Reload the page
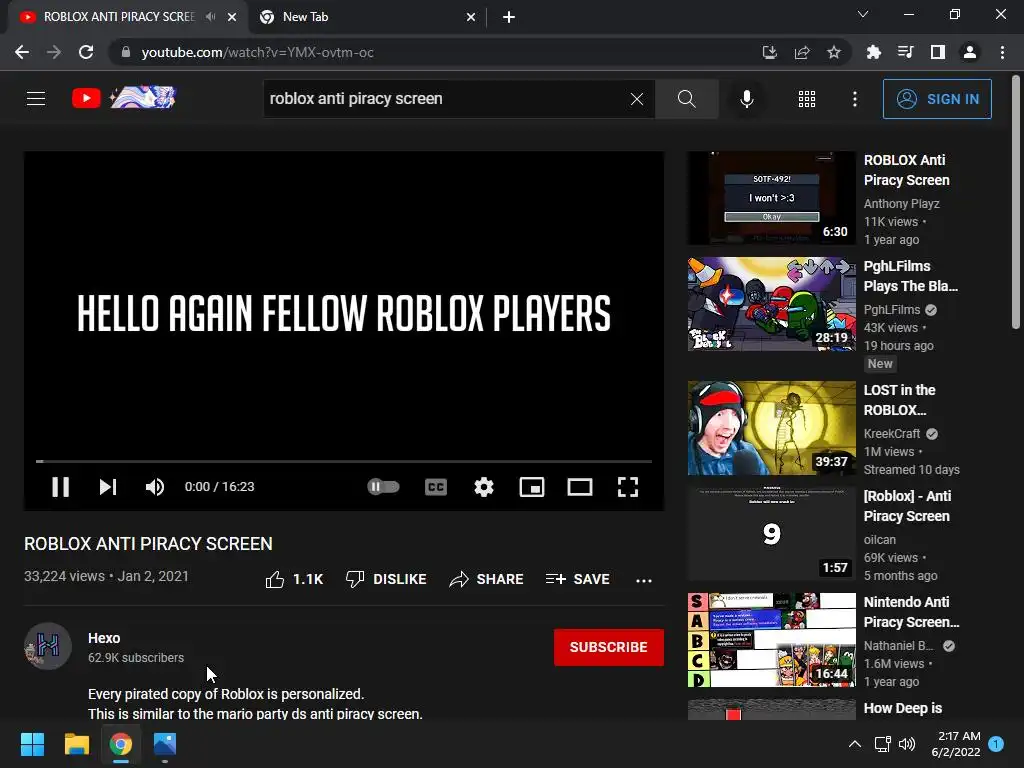The width and height of the screenshot is (1024, 768). click(86, 52)
